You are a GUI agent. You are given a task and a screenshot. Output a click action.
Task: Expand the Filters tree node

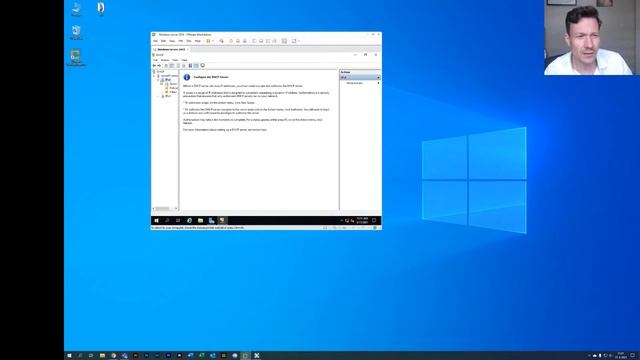[162, 92]
